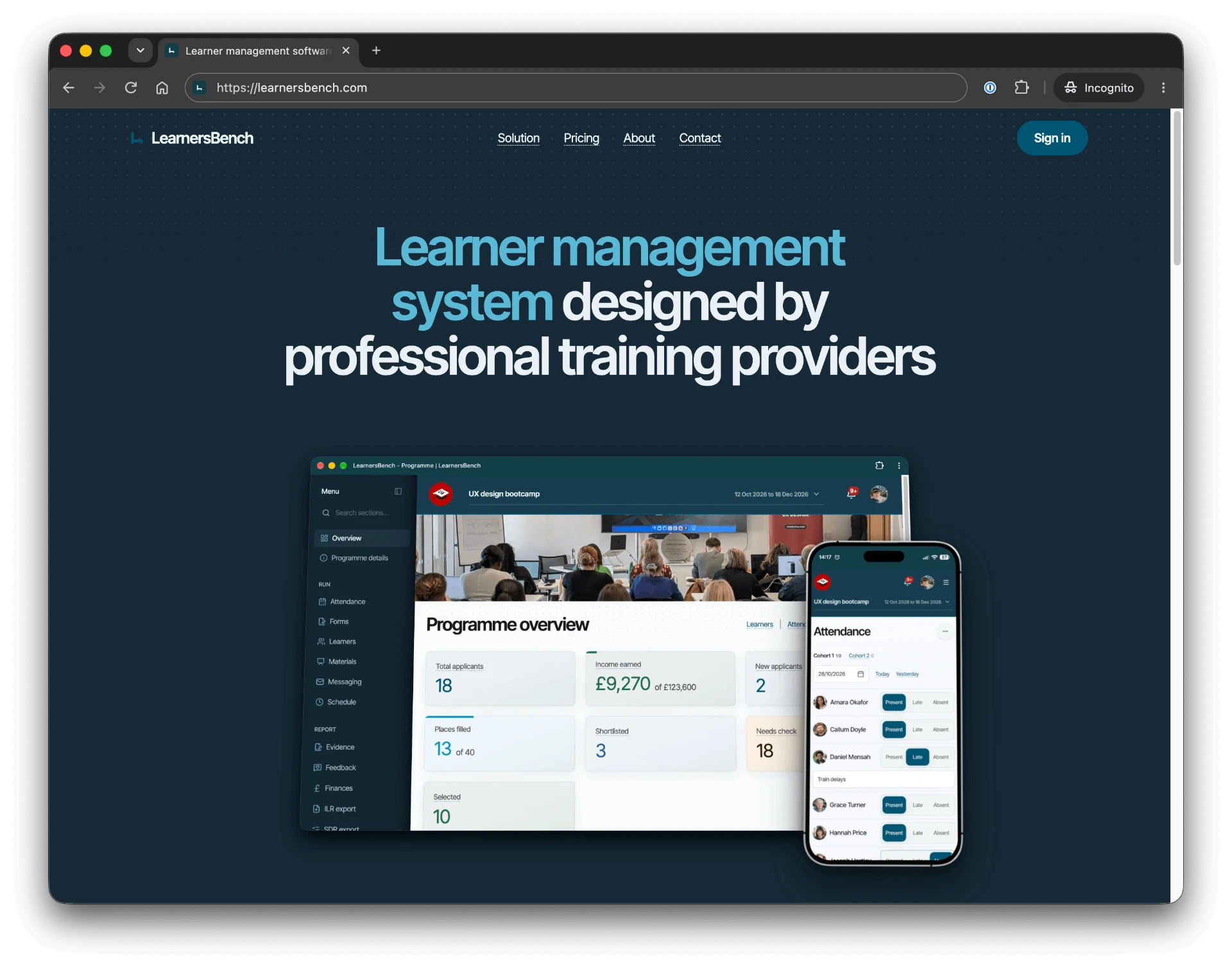Image resolution: width=1232 pixels, height=968 pixels.
Task: Open the About nav link
Action: coord(639,138)
